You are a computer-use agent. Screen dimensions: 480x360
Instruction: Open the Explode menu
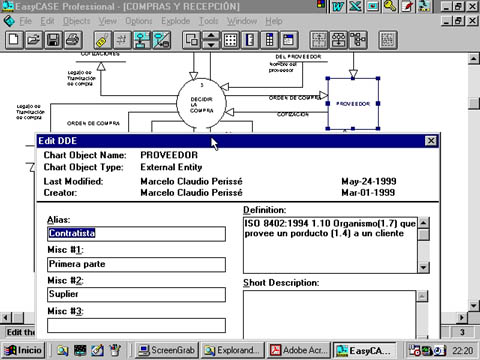176,21
